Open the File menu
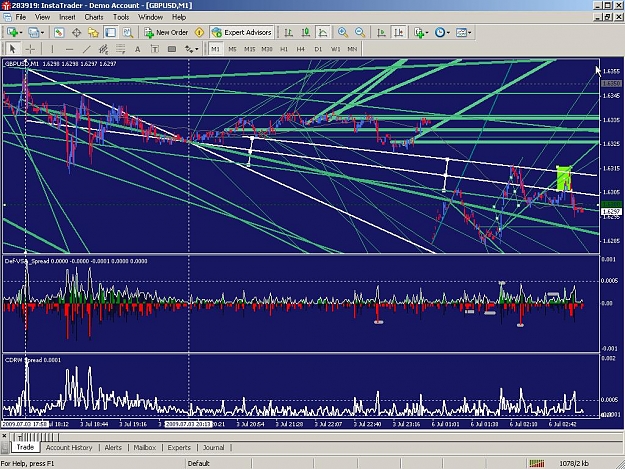The height and width of the screenshot is (469, 625). click(x=20, y=17)
